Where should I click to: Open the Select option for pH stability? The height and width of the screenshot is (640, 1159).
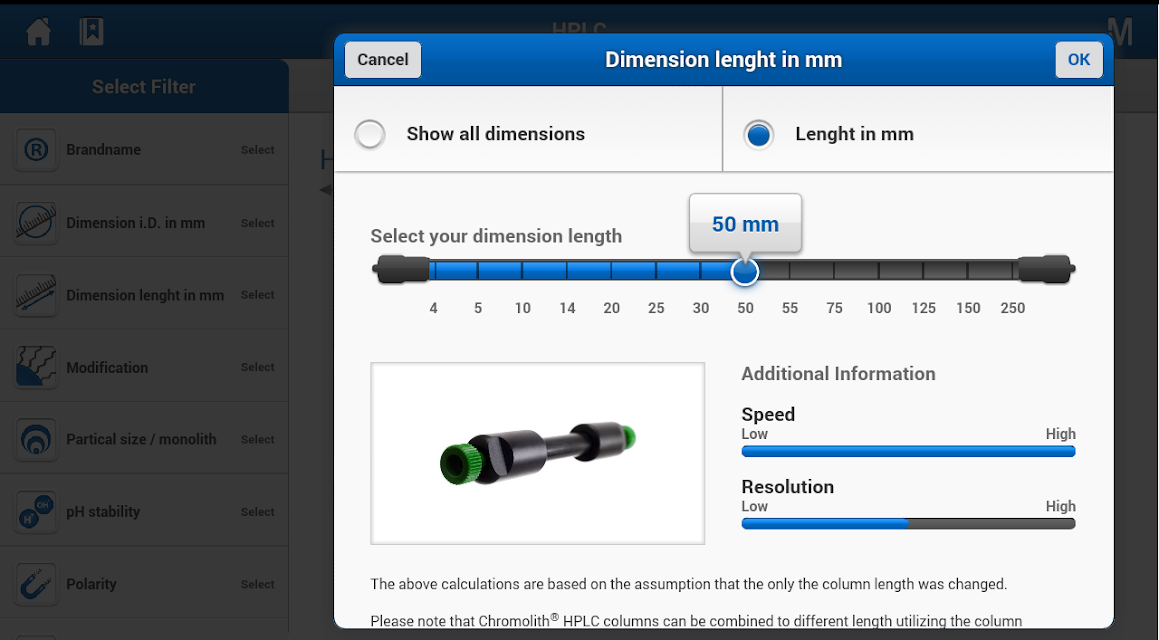click(257, 512)
